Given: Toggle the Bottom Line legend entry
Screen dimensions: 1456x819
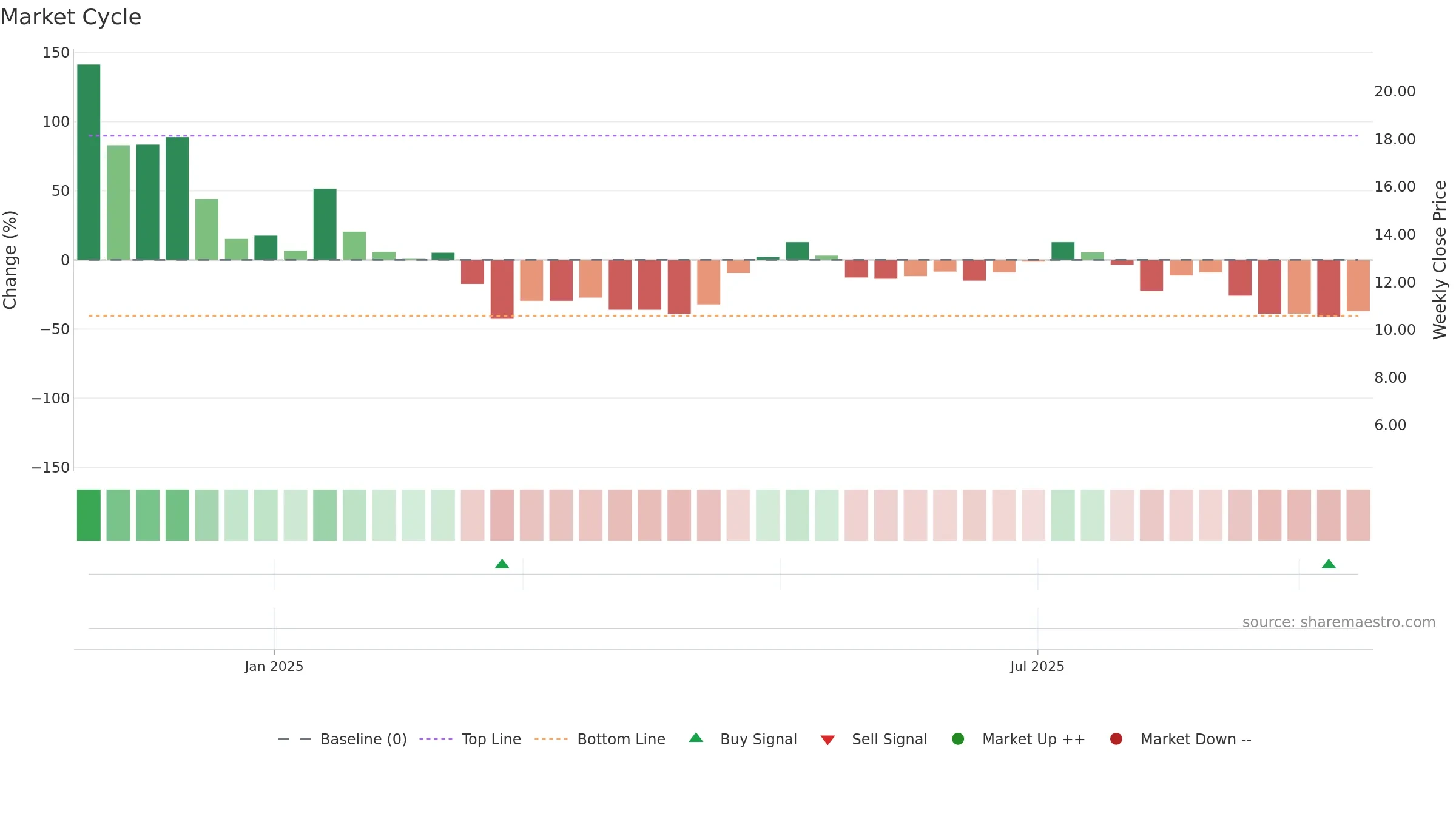Looking at the screenshot, I should 599,739.
